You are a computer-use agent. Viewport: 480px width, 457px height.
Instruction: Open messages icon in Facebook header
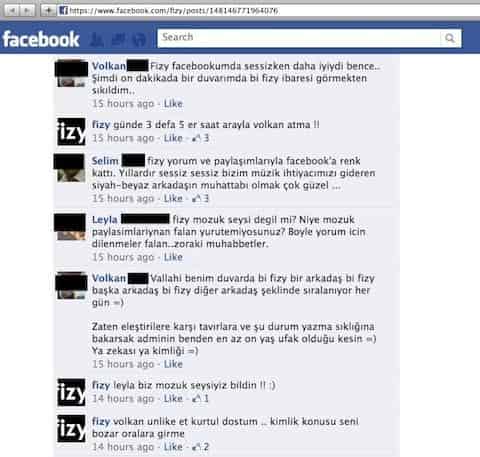(x=118, y=39)
